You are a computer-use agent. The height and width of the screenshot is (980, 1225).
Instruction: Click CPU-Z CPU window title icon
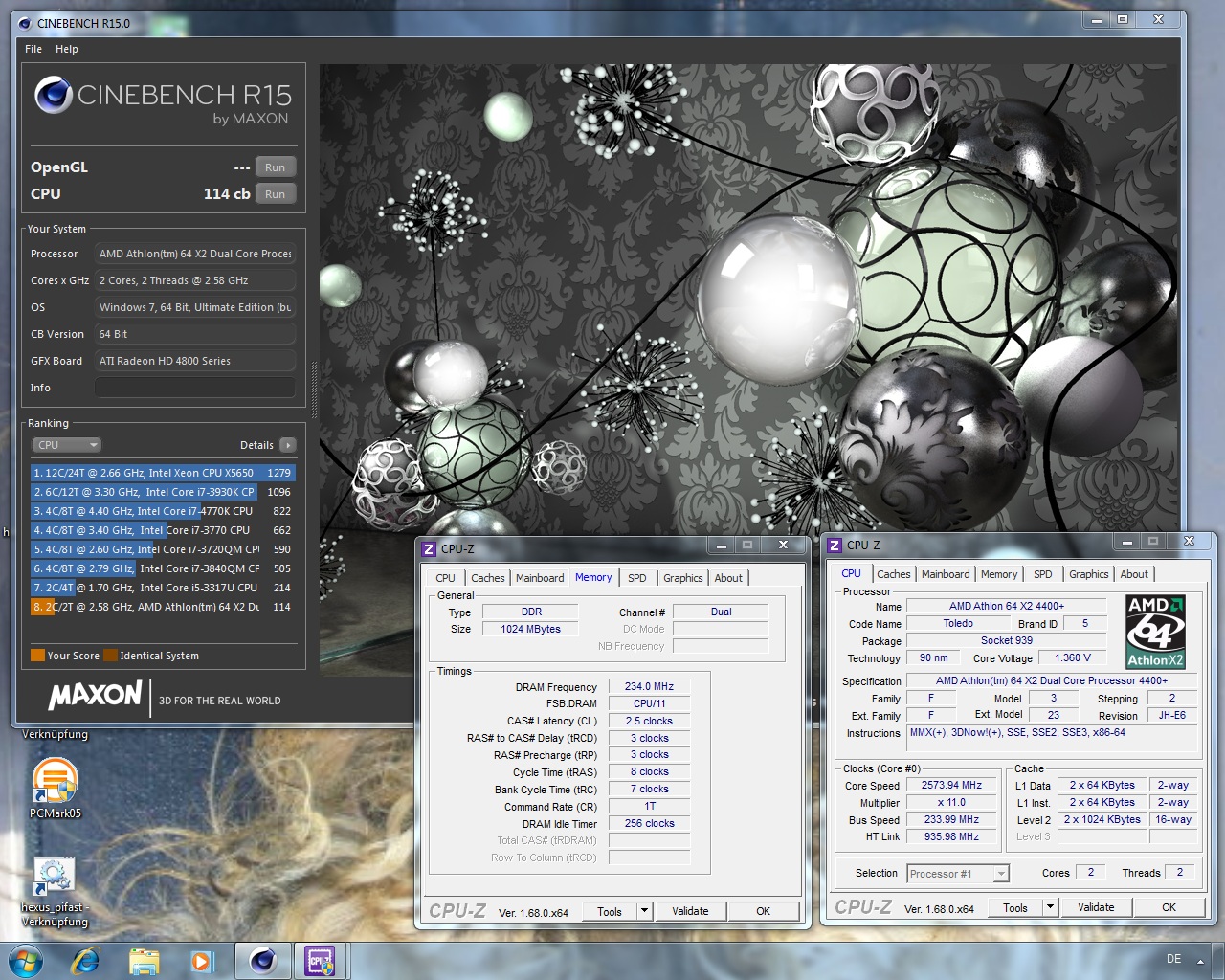coord(835,545)
